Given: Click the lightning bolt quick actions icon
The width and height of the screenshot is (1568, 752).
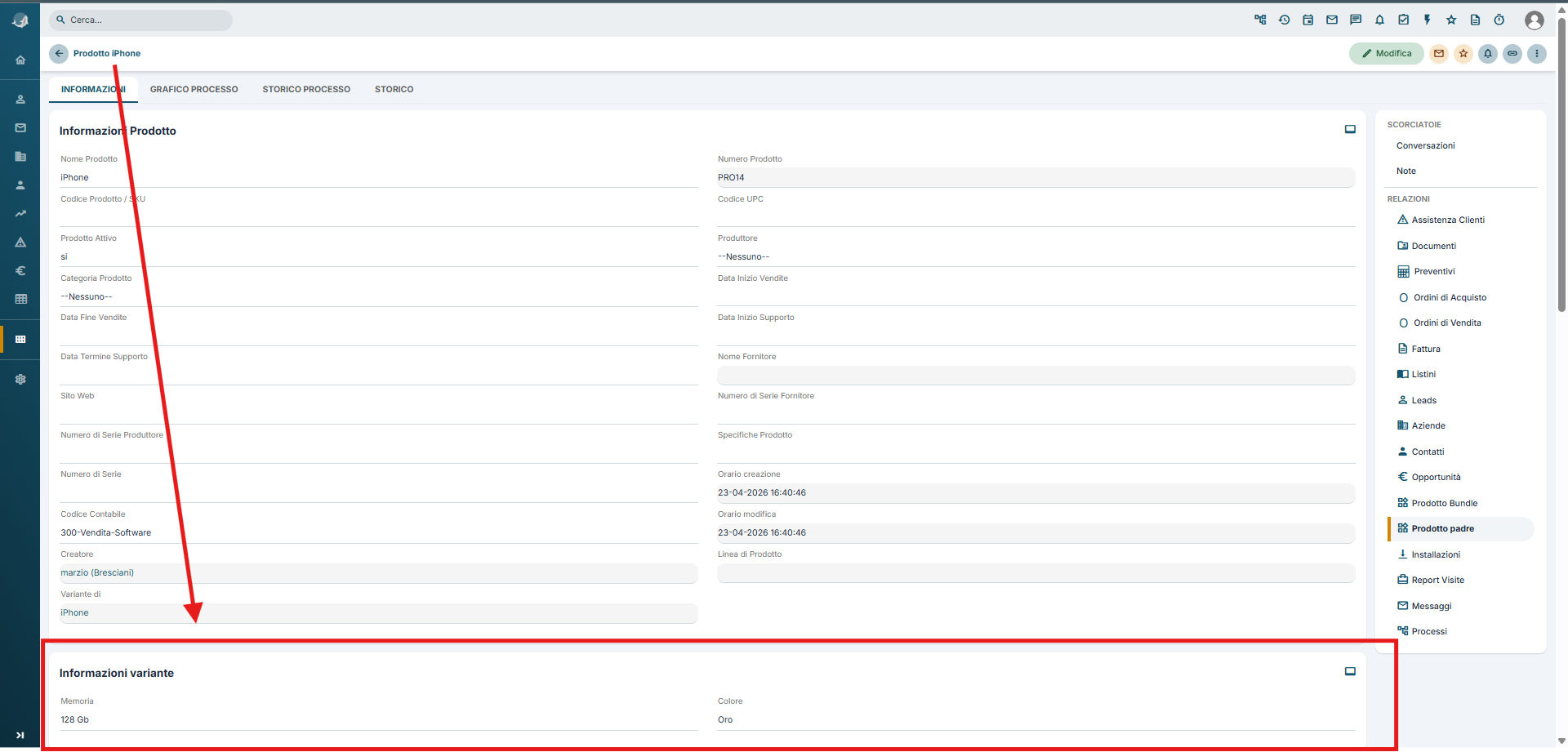Looking at the screenshot, I should (x=1427, y=20).
